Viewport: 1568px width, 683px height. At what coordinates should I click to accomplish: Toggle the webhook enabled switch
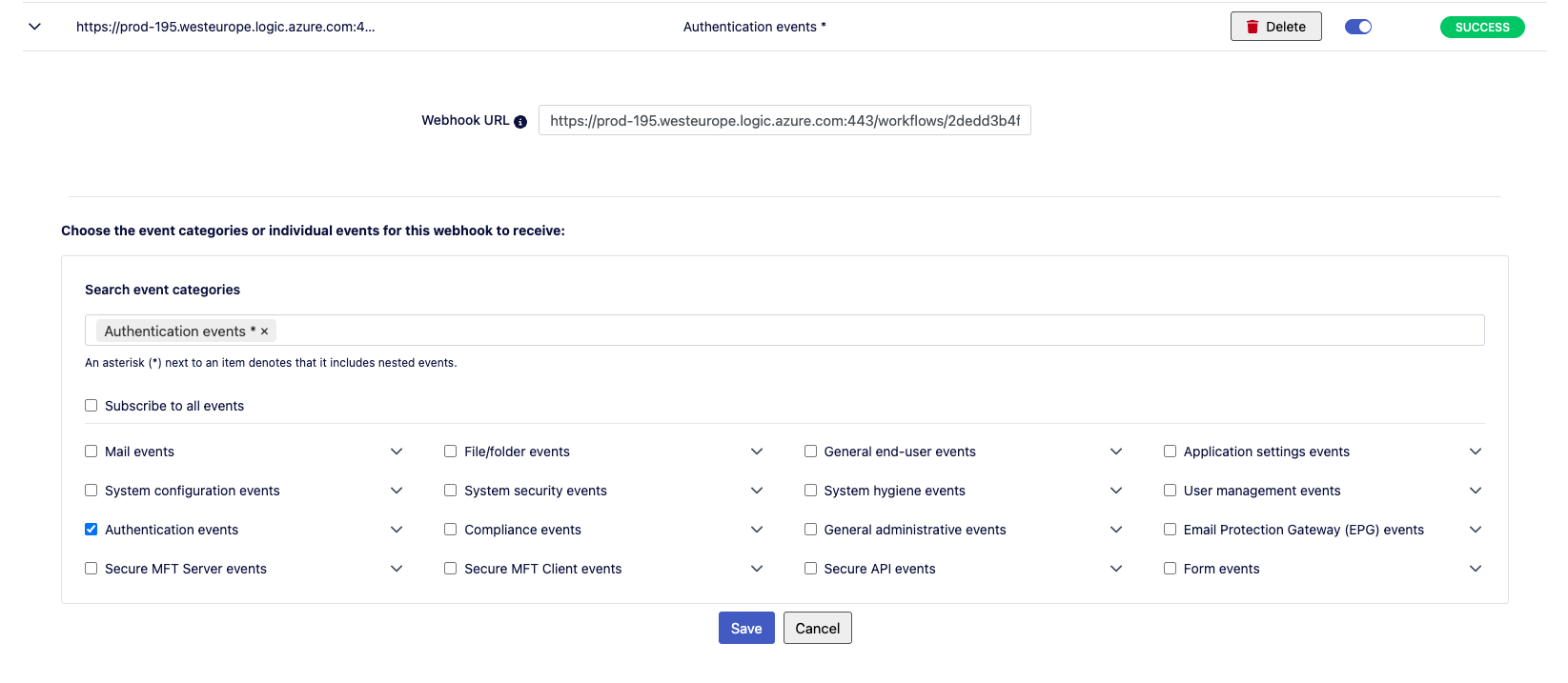tap(1358, 27)
